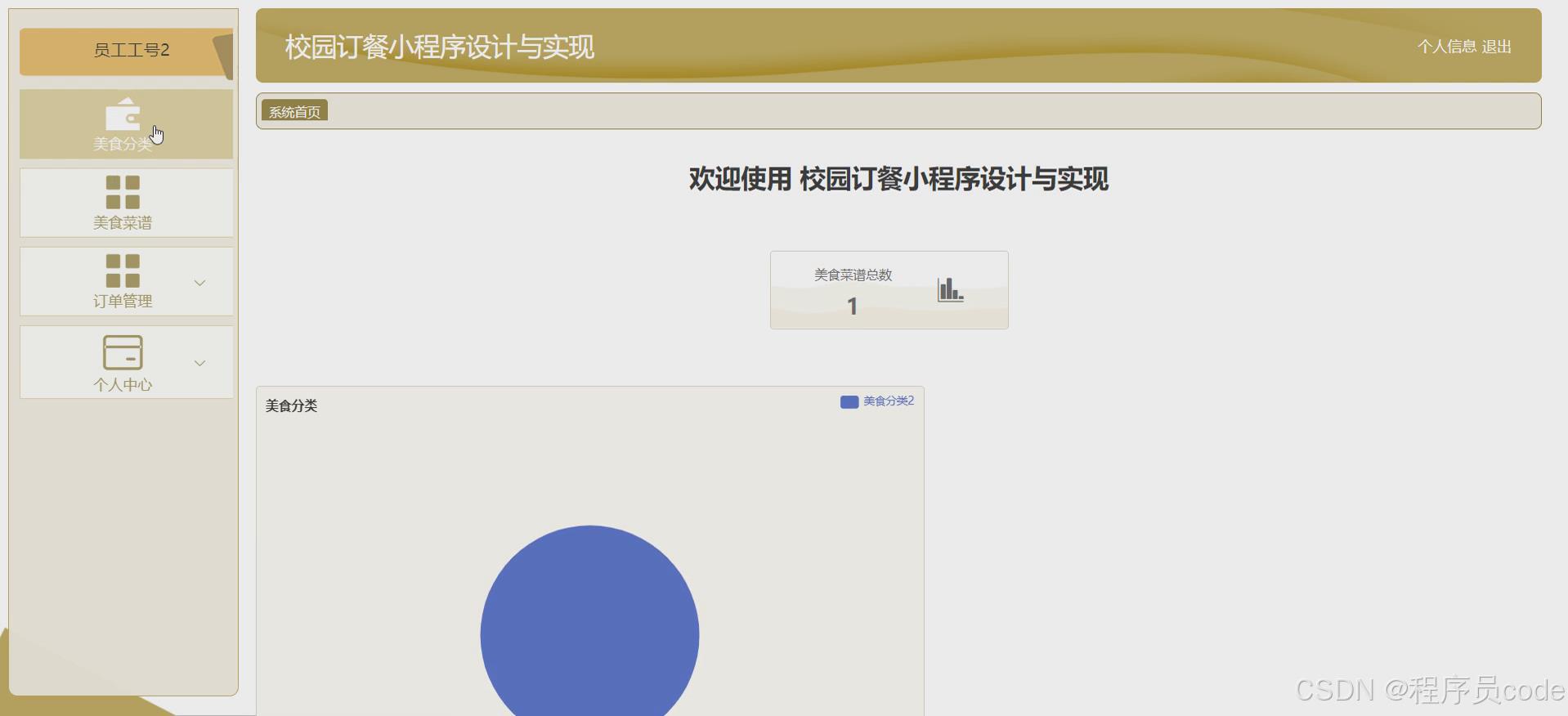Screen dimensions: 1568x716
Task: Click the 欢迎使用 welcome heading
Action: (898, 178)
